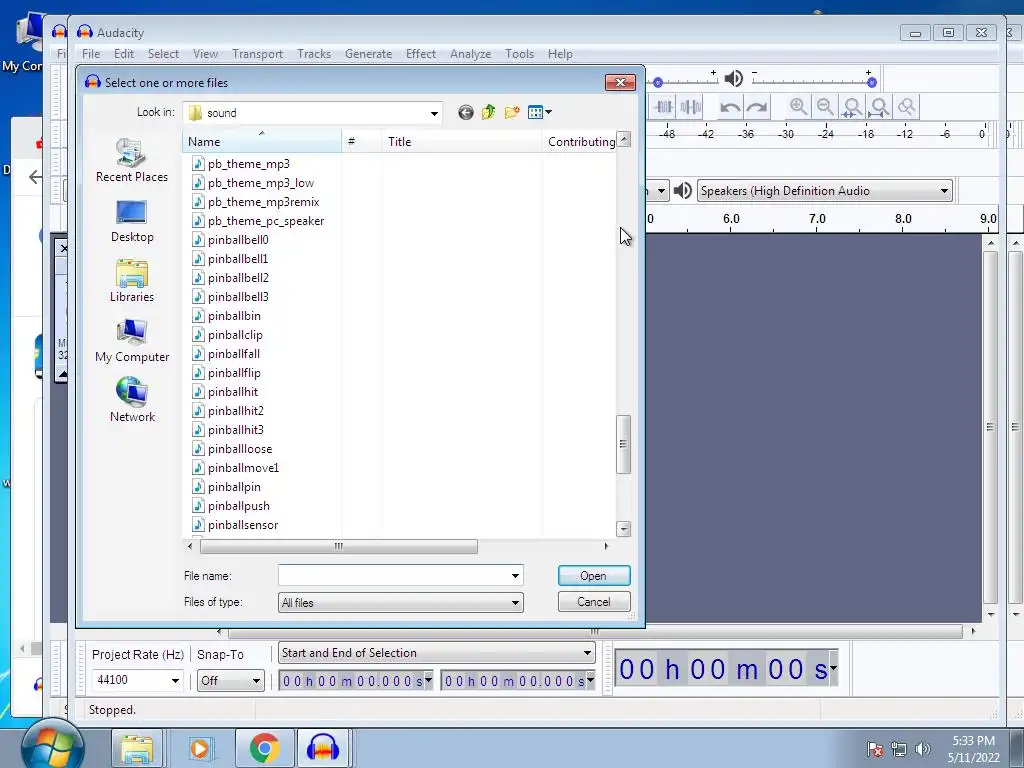Open the Generate menu
1024x768 pixels.
pyautogui.click(x=368, y=54)
